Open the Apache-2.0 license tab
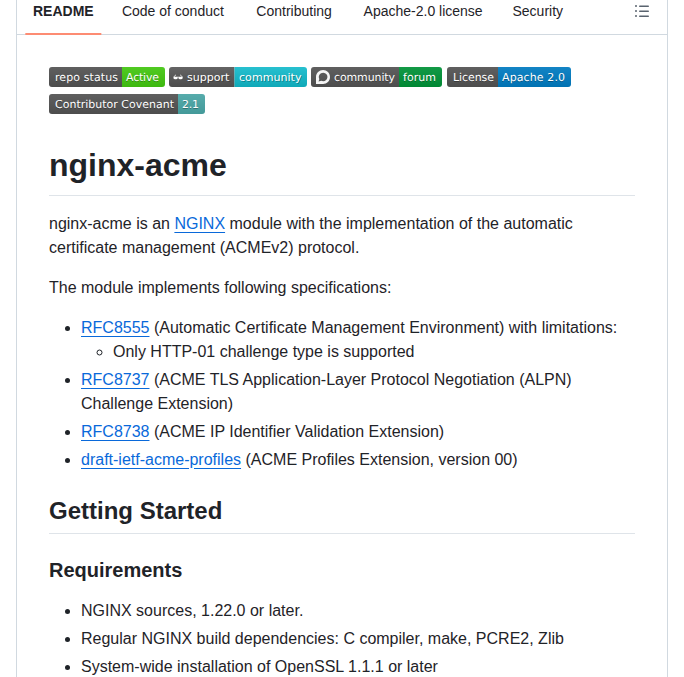Image resolution: width=684 pixels, height=677 pixels. pos(423,11)
